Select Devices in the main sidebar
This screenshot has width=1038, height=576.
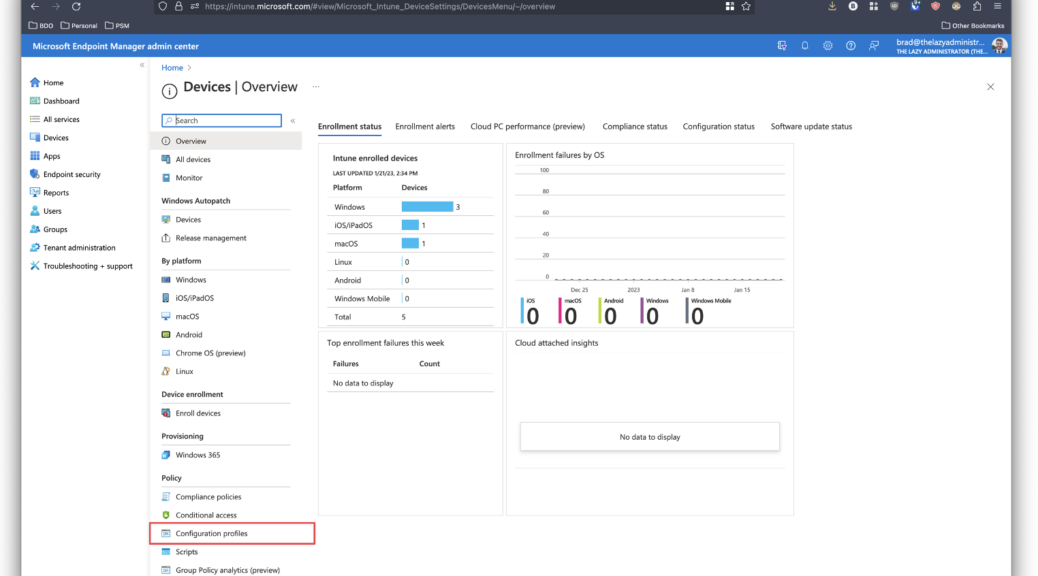[49, 138]
